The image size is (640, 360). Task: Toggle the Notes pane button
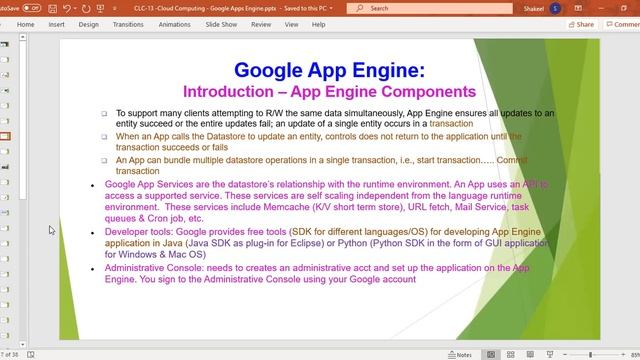pyautogui.click(x=460, y=355)
